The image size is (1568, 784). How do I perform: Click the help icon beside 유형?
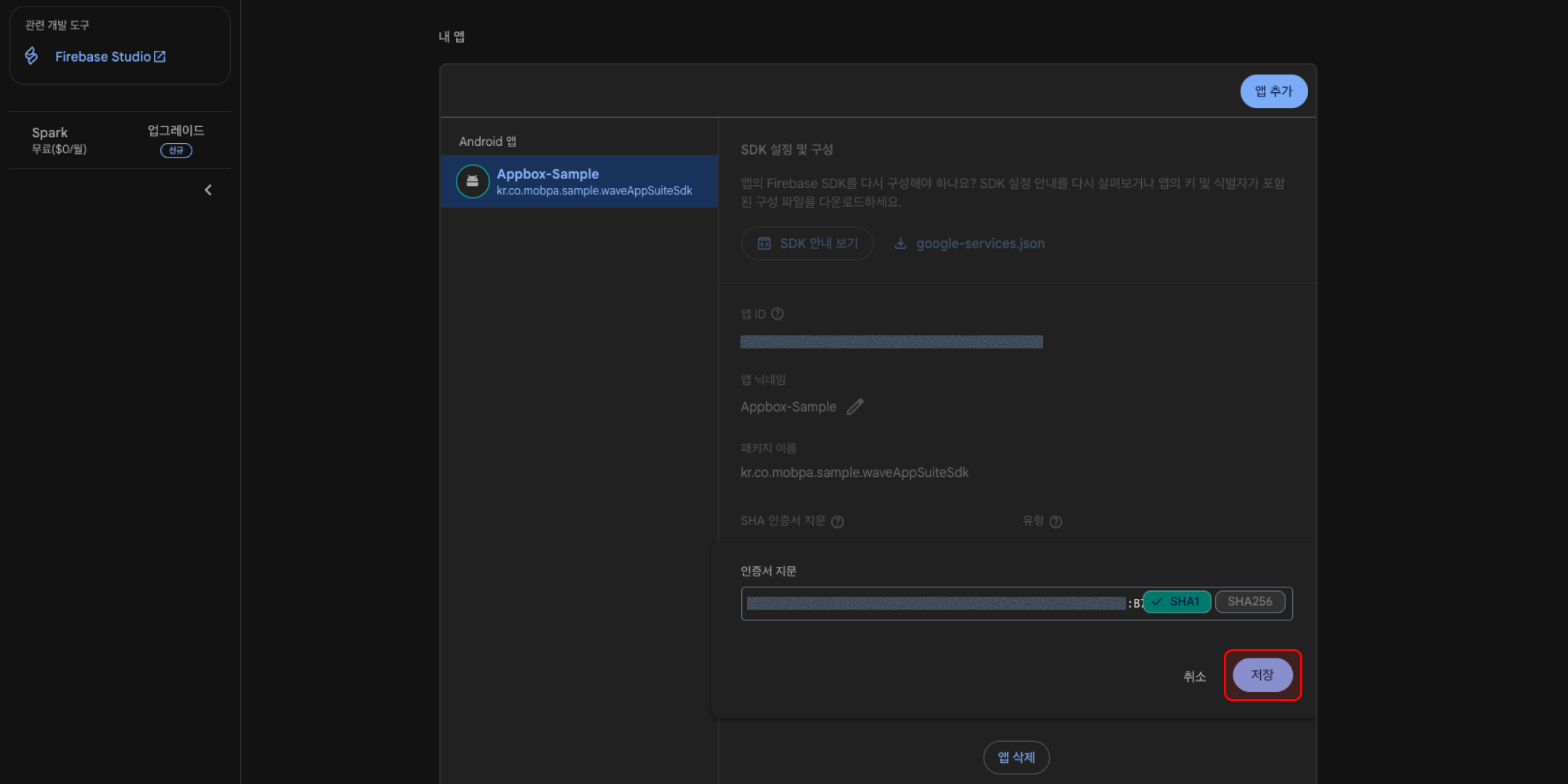coord(1056,522)
